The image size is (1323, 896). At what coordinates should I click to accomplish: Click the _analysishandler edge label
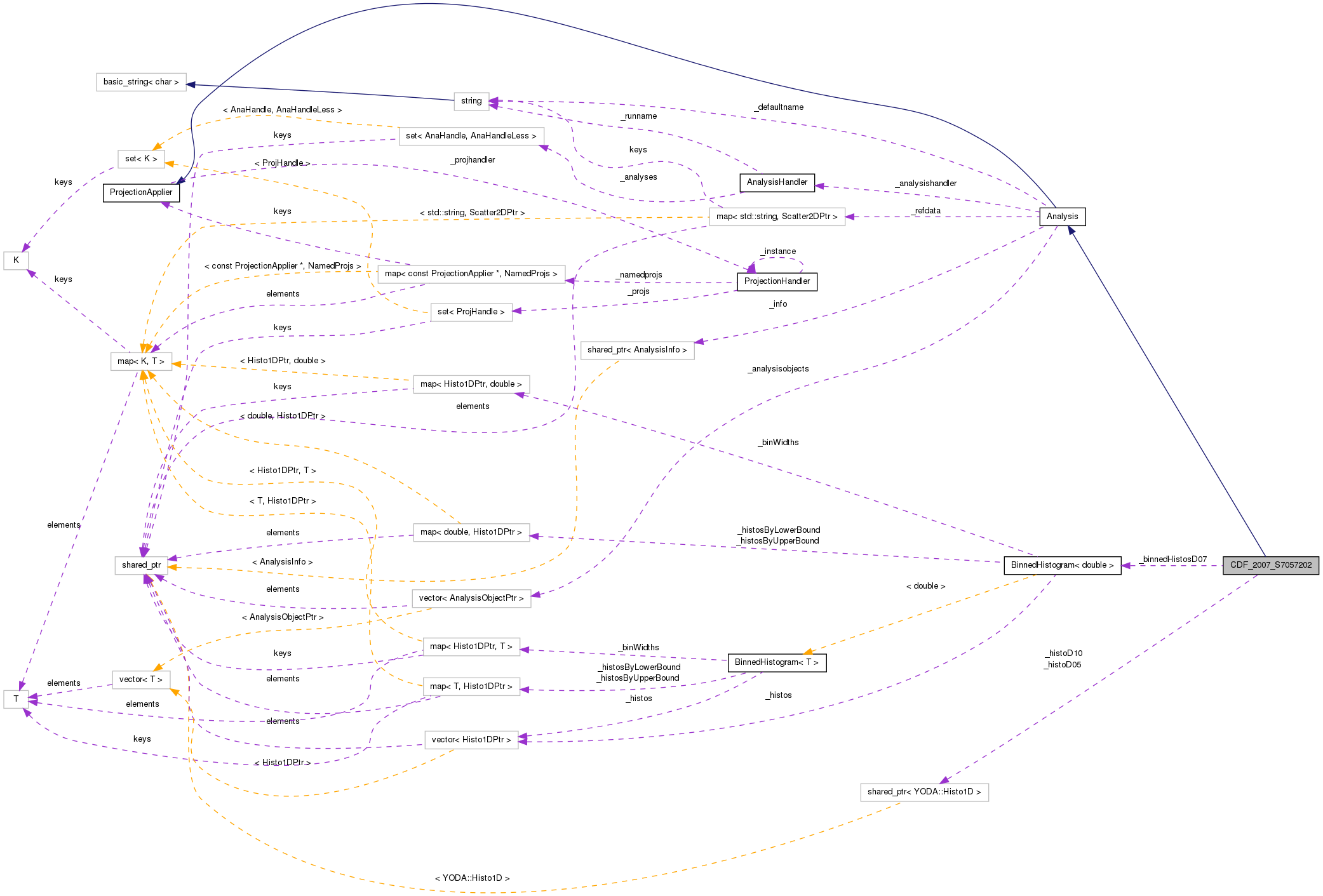pyautogui.click(x=926, y=184)
